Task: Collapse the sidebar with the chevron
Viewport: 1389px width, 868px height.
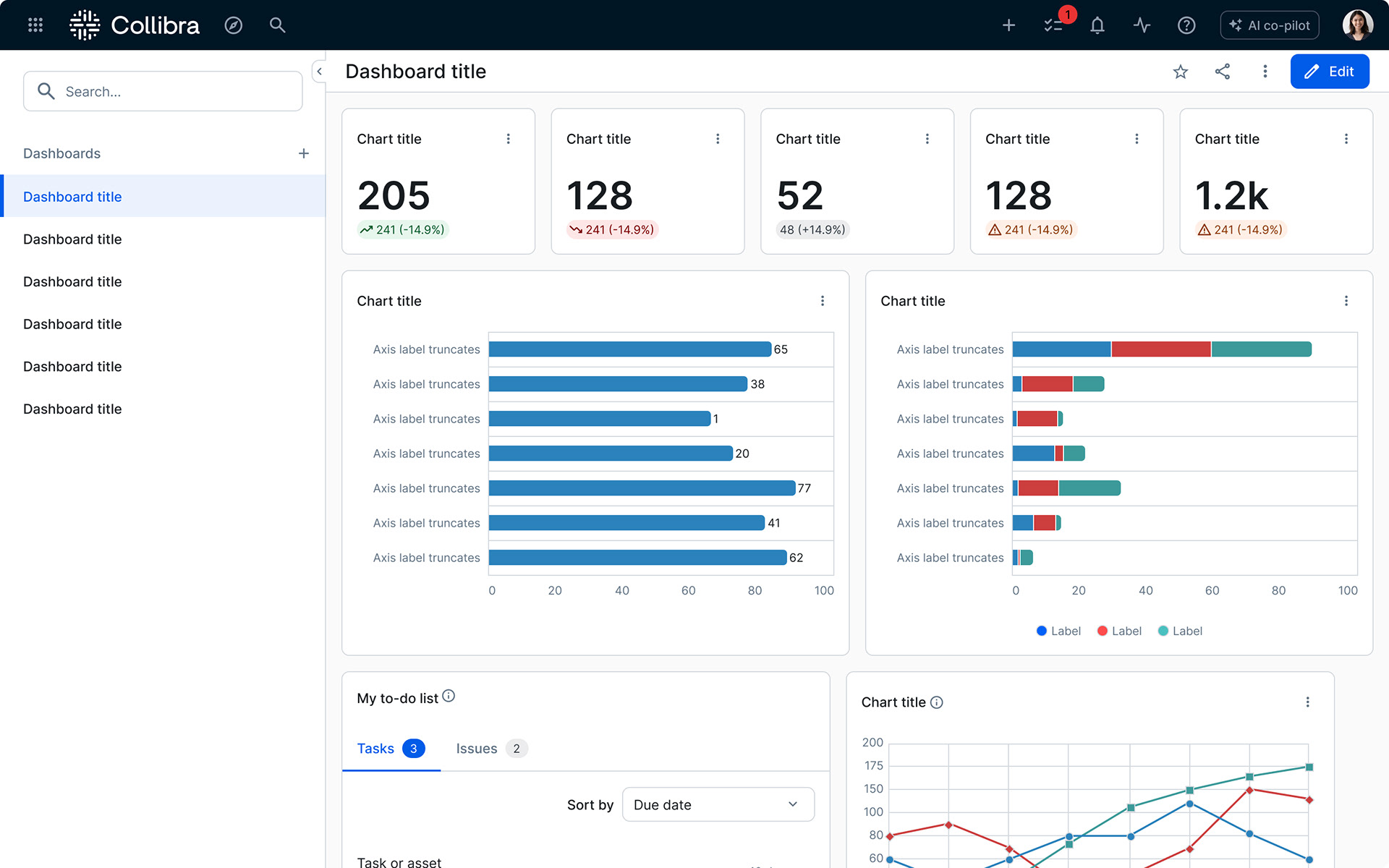Action: (319, 72)
